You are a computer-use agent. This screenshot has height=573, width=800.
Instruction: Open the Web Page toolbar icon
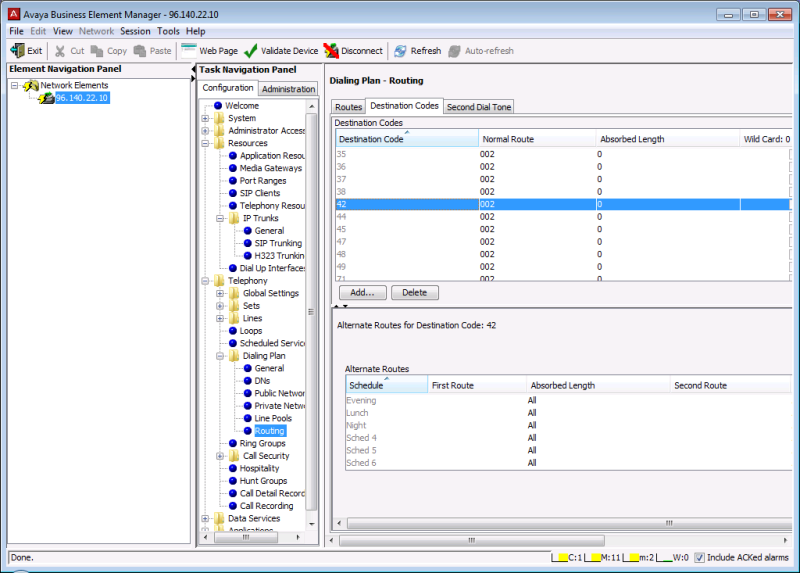189,51
